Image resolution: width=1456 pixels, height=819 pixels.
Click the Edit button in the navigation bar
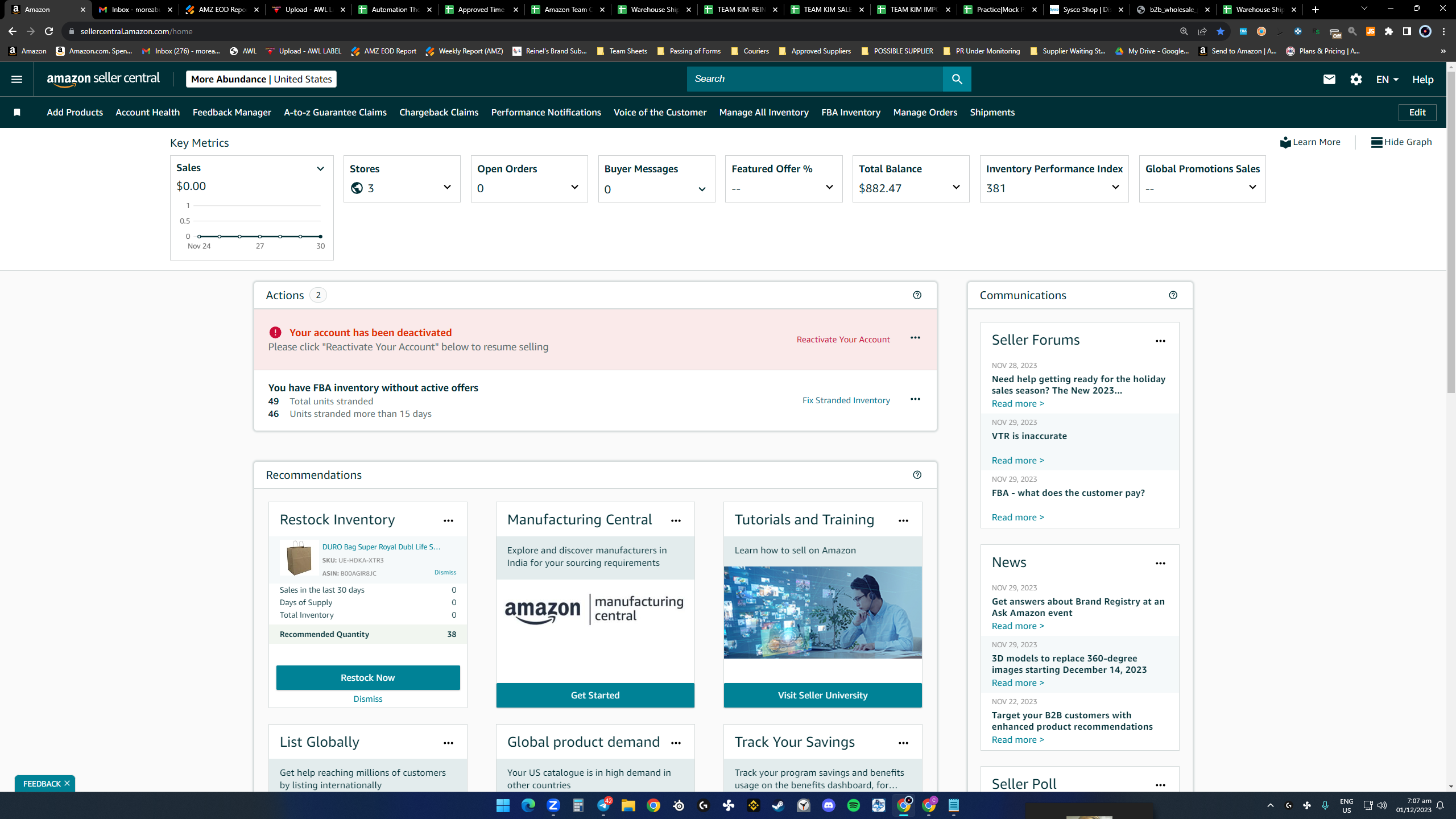pyautogui.click(x=1417, y=113)
